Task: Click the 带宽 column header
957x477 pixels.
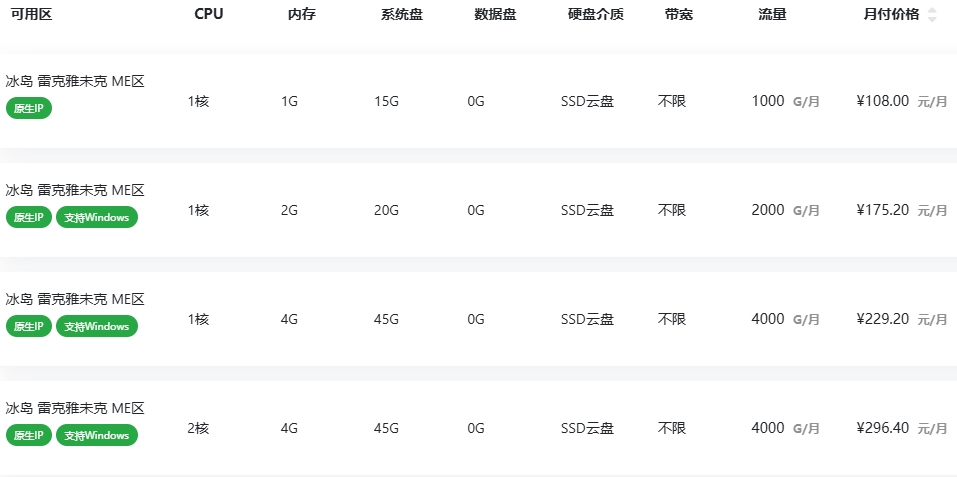Action: pos(679,15)
